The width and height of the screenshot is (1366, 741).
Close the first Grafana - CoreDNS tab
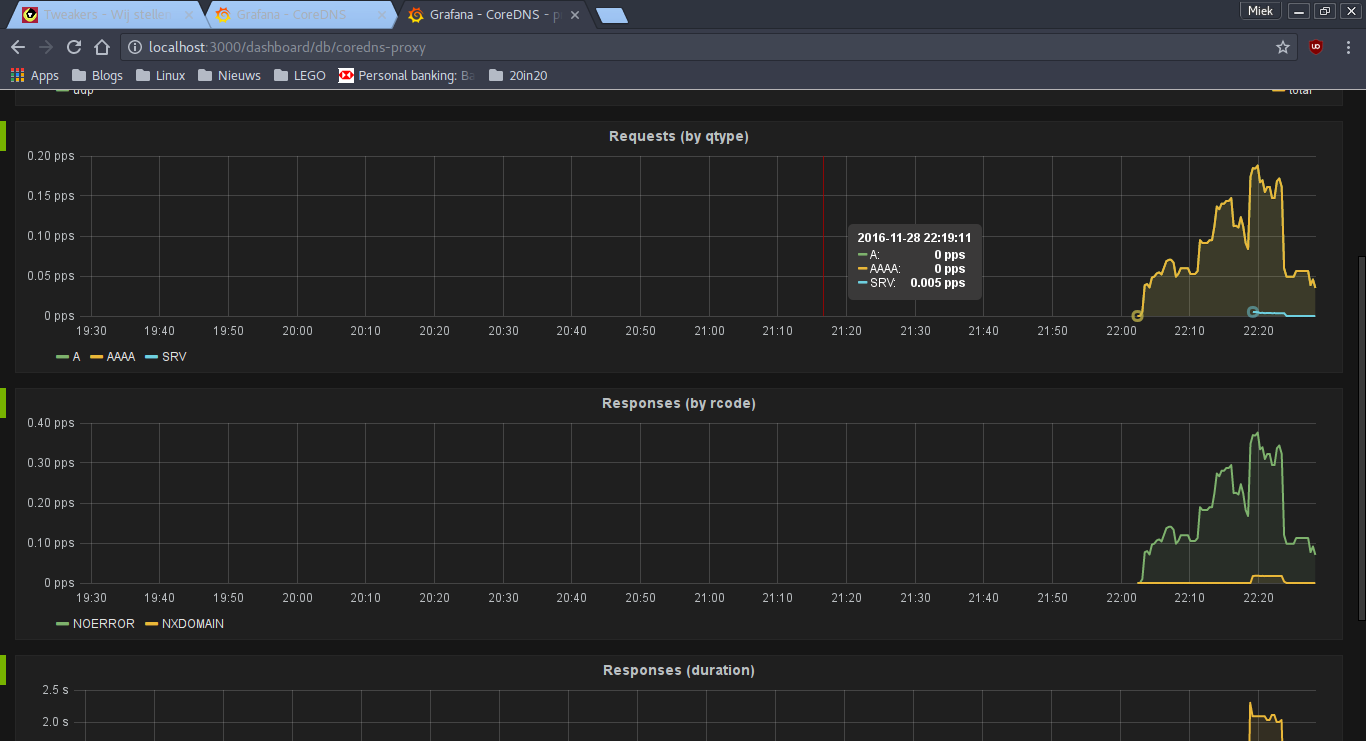(x=381, y=15)
